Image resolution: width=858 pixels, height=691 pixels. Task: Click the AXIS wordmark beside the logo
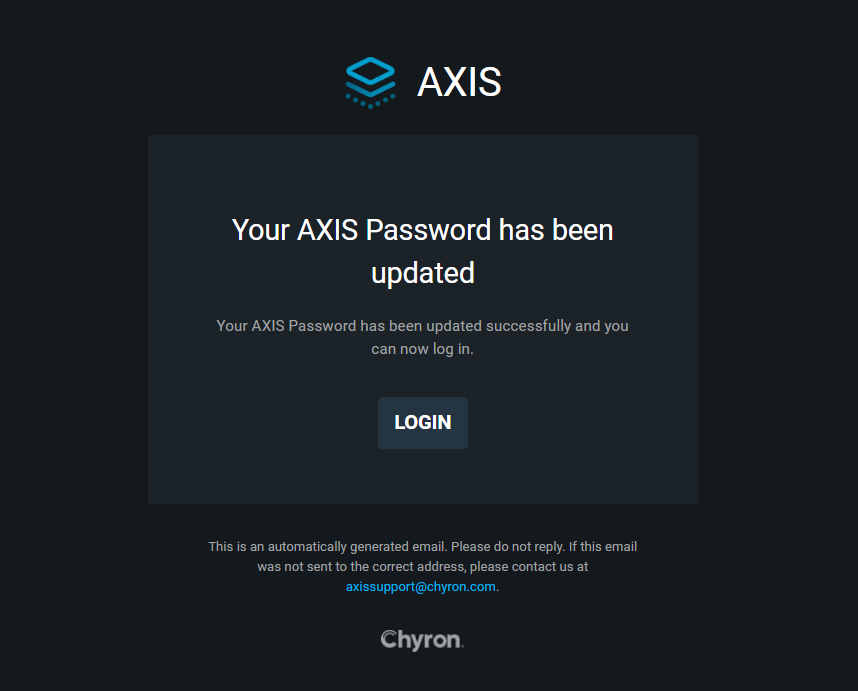point(459,83)
